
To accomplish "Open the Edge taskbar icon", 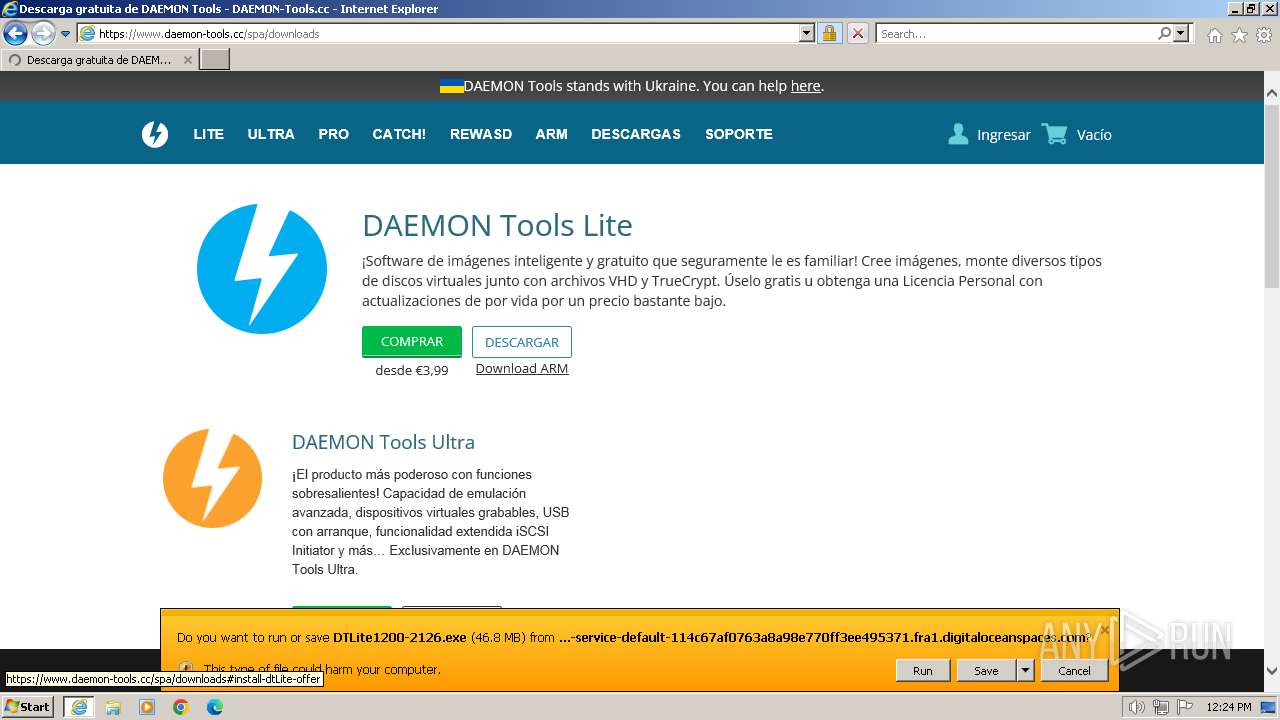I will 215,707.
